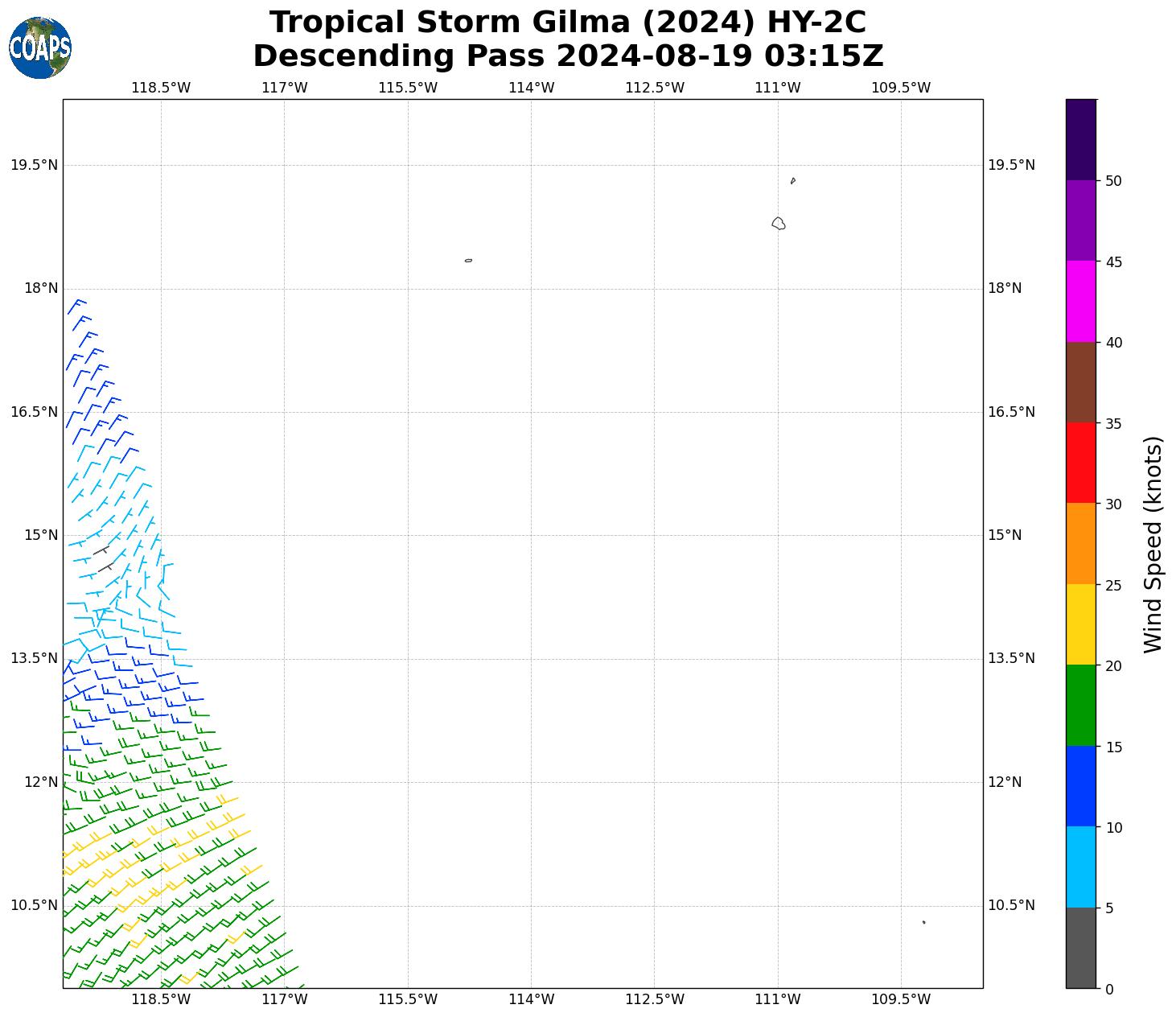The image size is (1176, 1017).
Task: Click the Wind Speed (knots) axis label
Action: (x=1153, y=544)
